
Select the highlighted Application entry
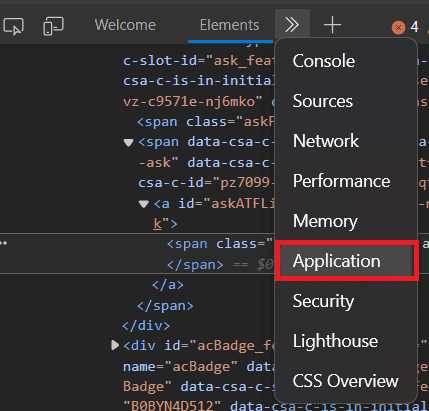346,261
